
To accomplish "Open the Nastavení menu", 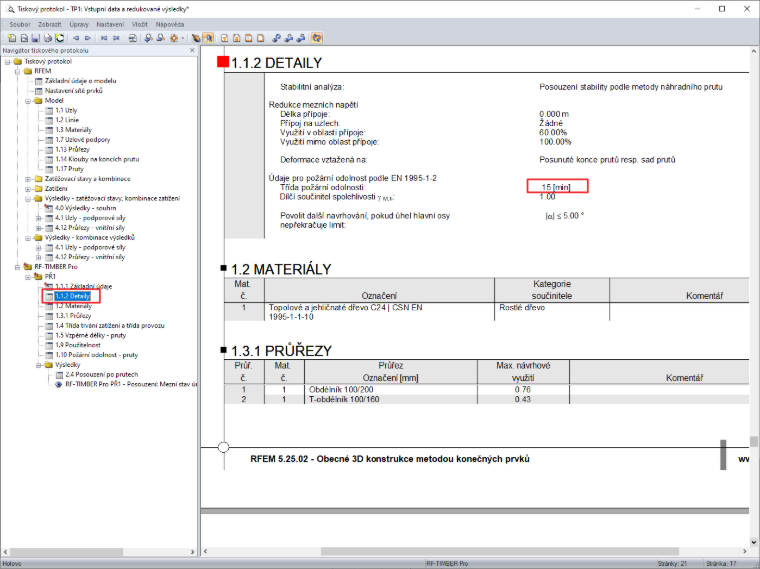I will click(x=110, y=24).
